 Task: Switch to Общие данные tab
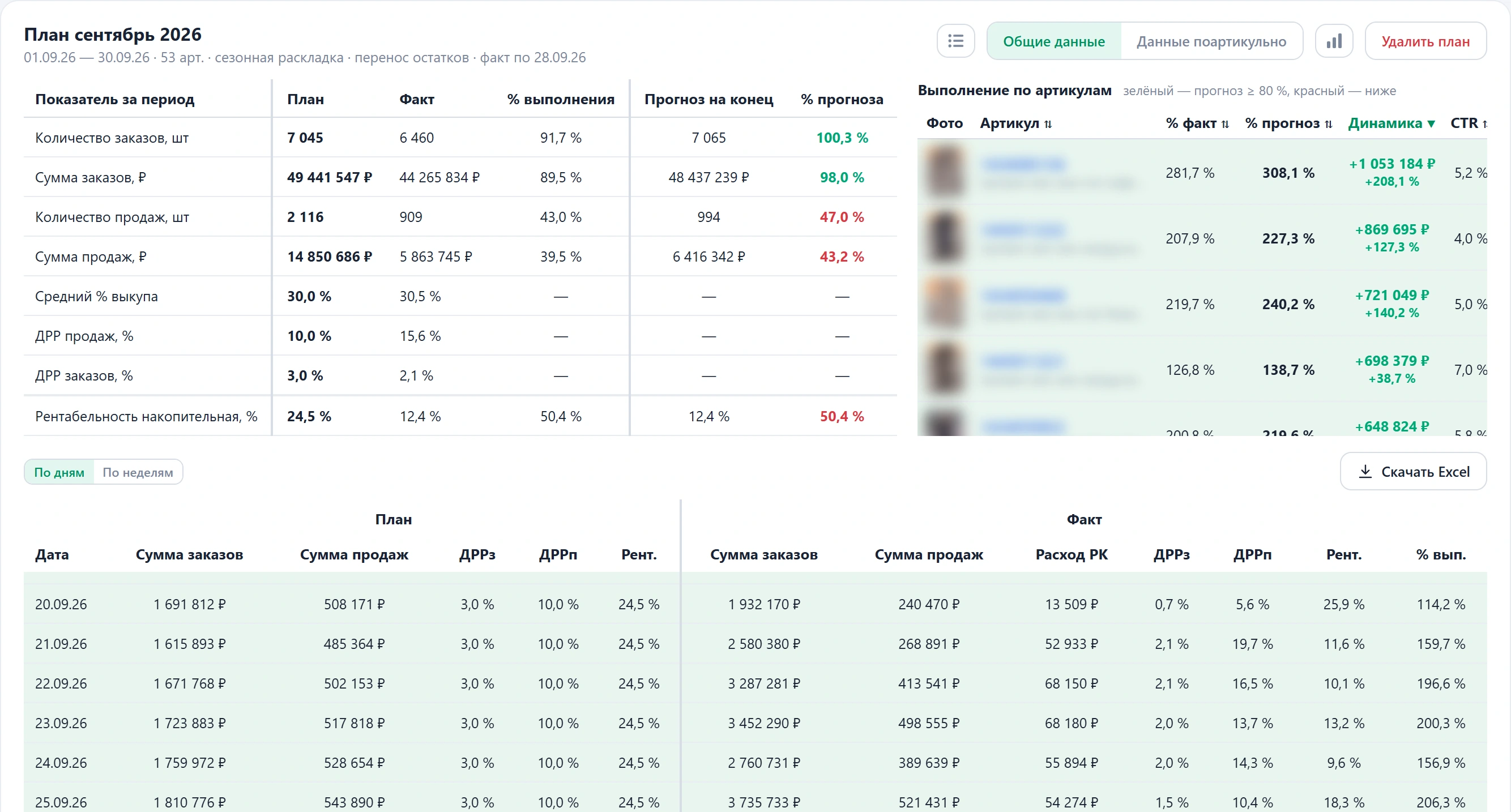pos(1054,41)
